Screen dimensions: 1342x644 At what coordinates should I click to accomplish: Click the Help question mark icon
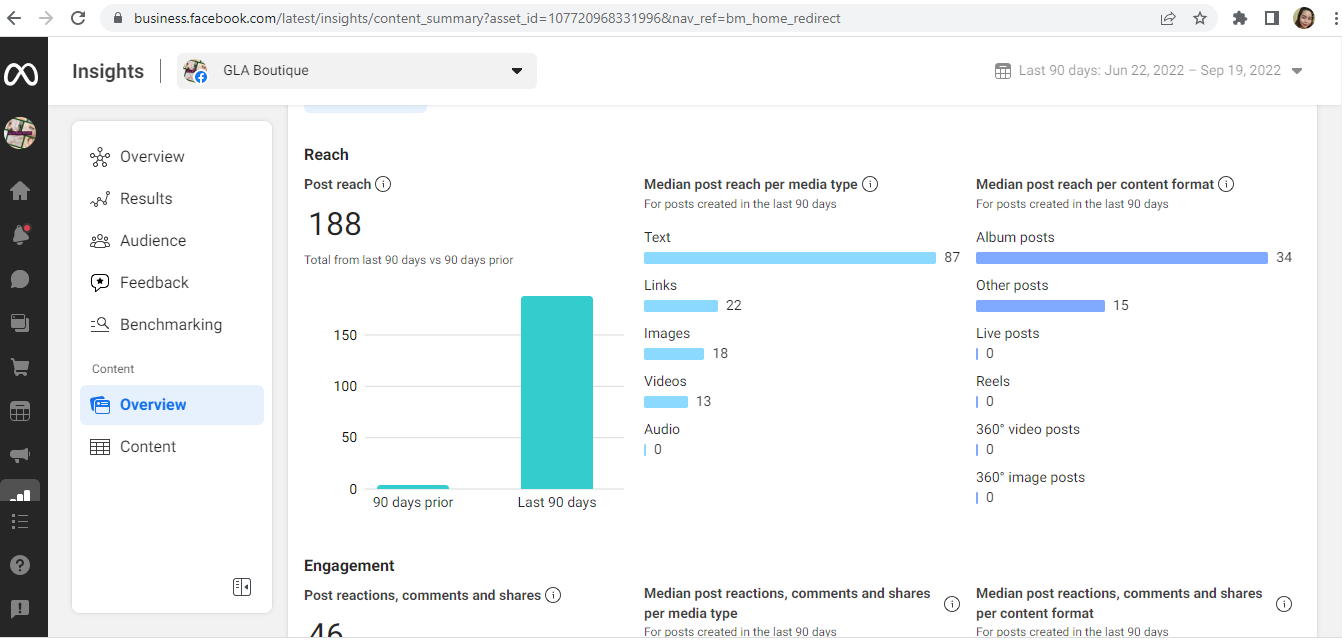[20, 565]
